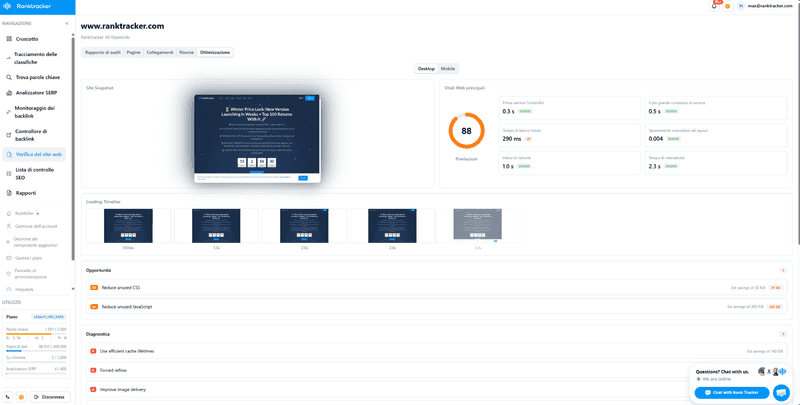Switch the view to Mobile
The width and height of the screenshot is (800, 405).
[x=448, y=69]
